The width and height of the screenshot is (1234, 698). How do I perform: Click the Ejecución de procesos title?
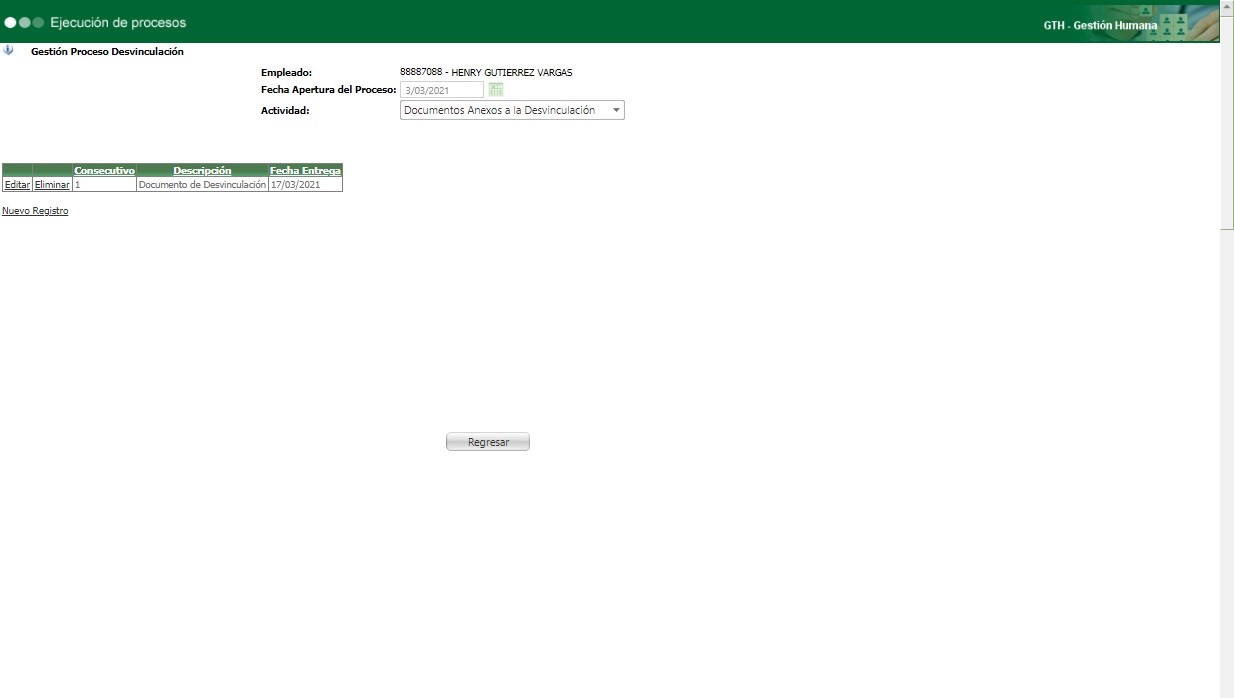118,22
